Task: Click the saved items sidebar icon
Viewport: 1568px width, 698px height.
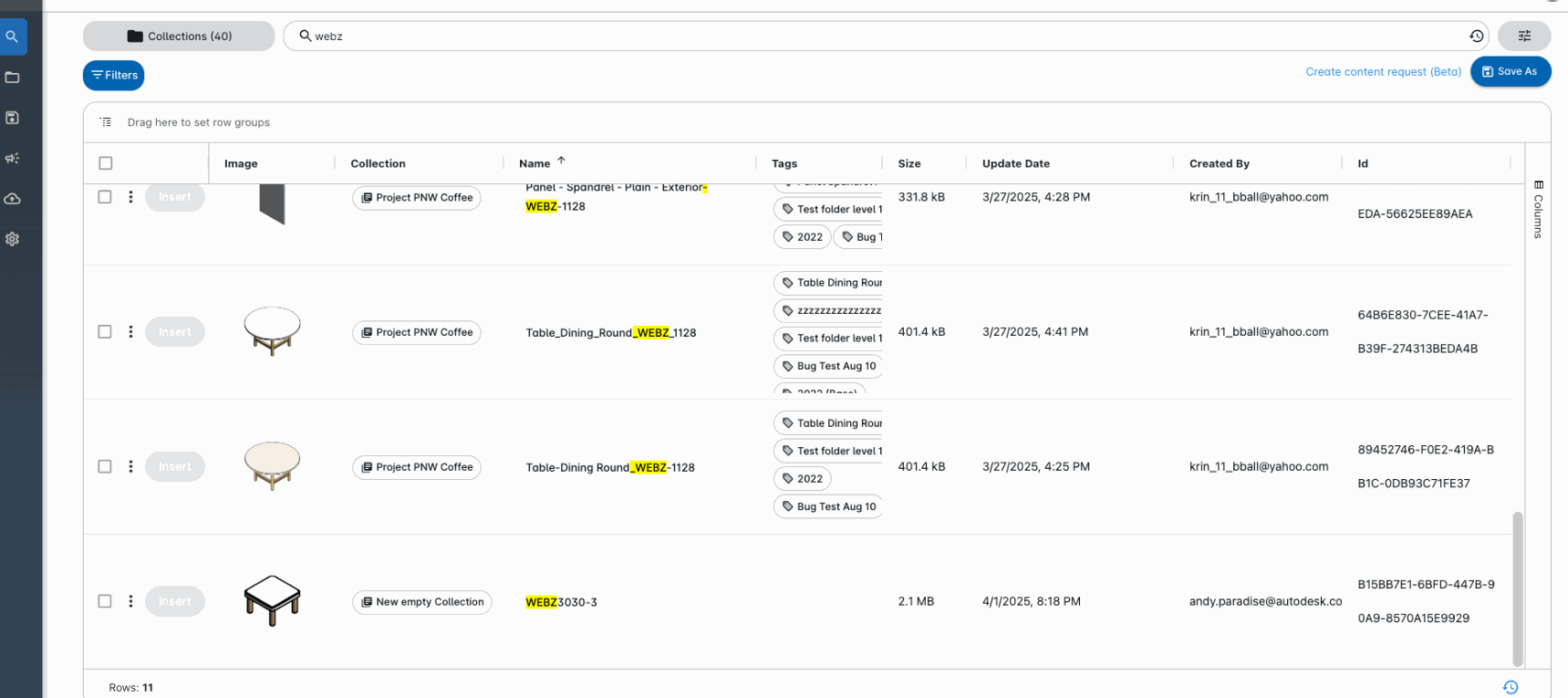Action: (x=13, y=118)
